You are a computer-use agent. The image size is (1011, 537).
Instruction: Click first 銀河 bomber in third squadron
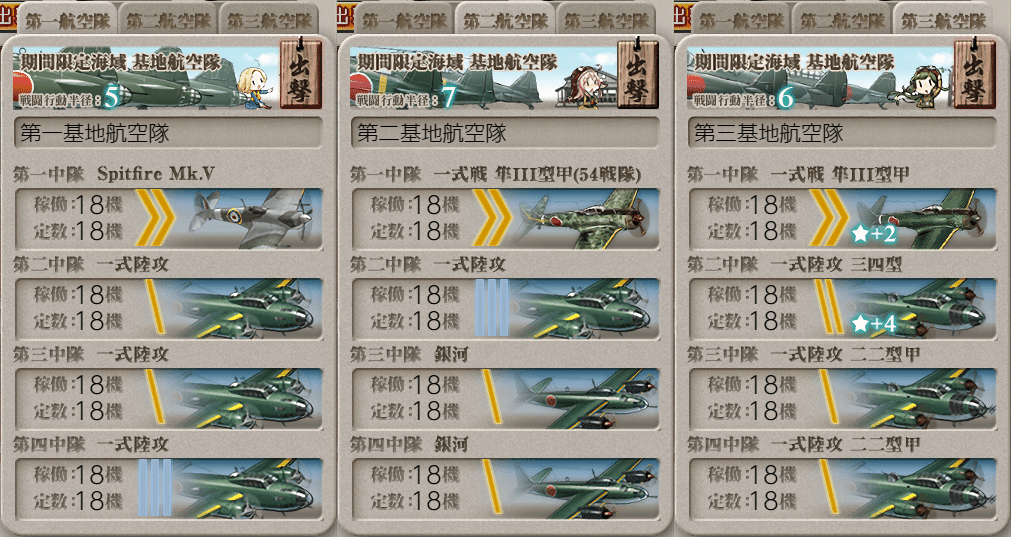pyautogui.click(x=505, y=398)
